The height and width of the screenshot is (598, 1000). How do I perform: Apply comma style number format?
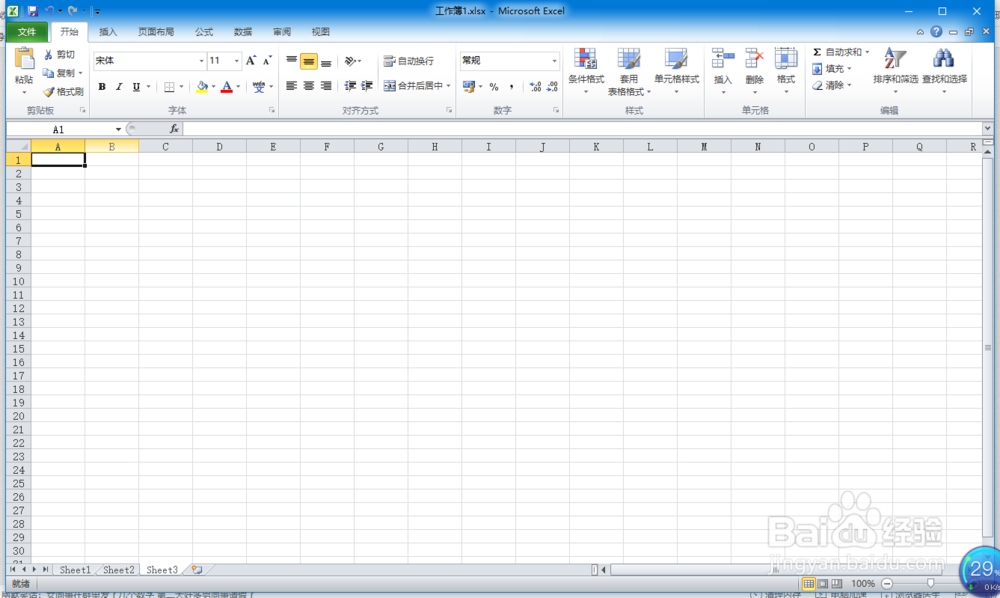click(511, 87)
